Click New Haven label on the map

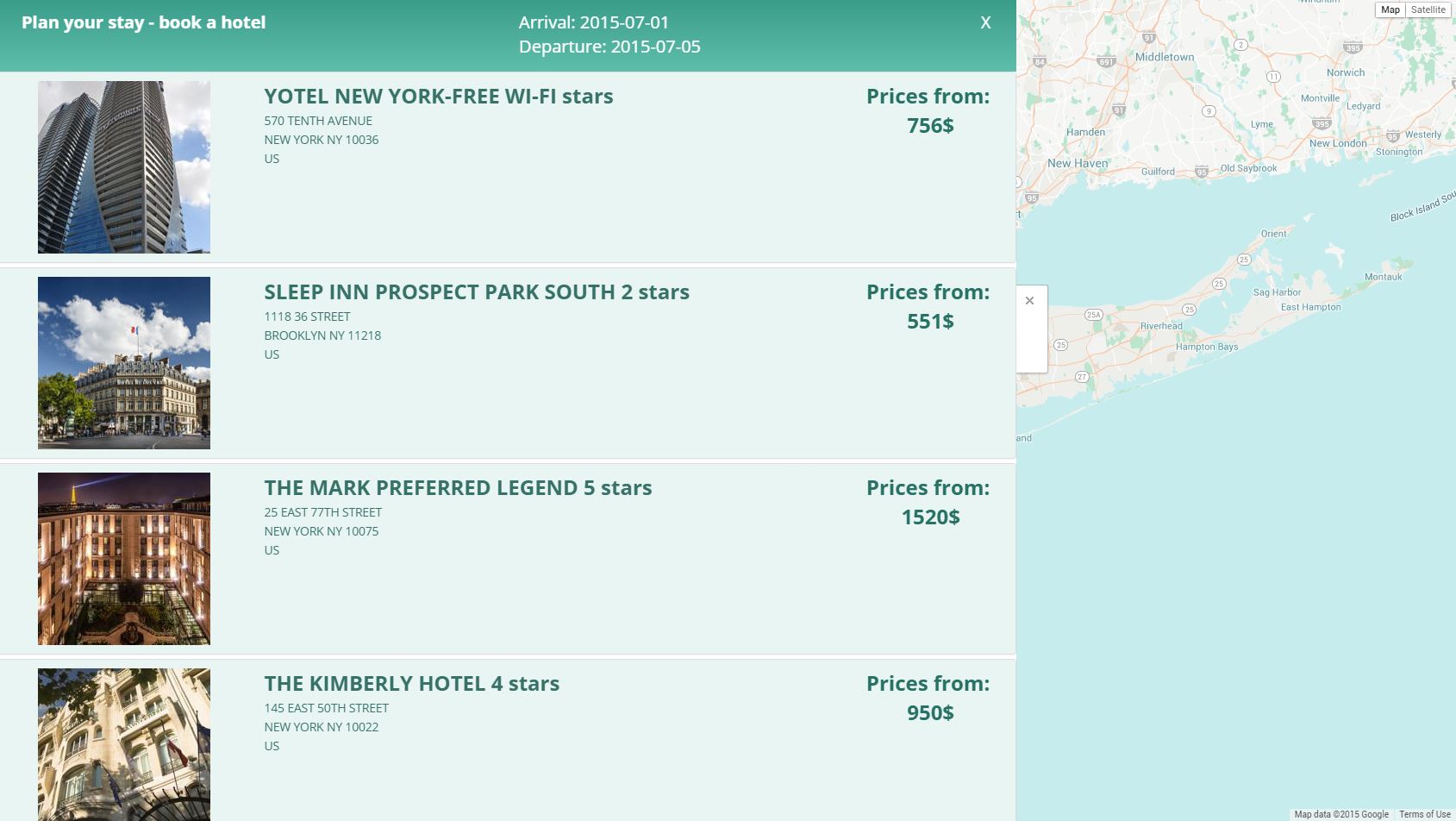pos(1078,163)
